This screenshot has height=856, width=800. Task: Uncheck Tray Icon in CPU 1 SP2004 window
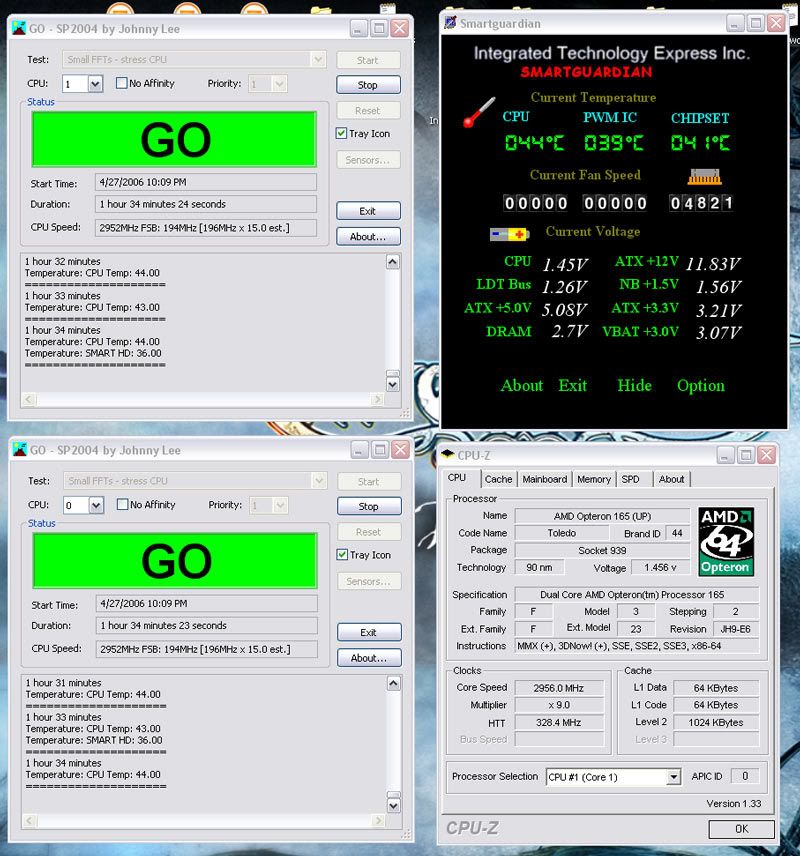click(x=341, y=133)
